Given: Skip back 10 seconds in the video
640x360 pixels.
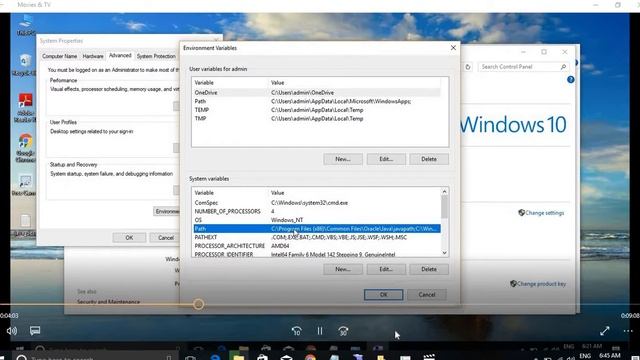Looking at the screenshot, I should (x=297, y=331).
